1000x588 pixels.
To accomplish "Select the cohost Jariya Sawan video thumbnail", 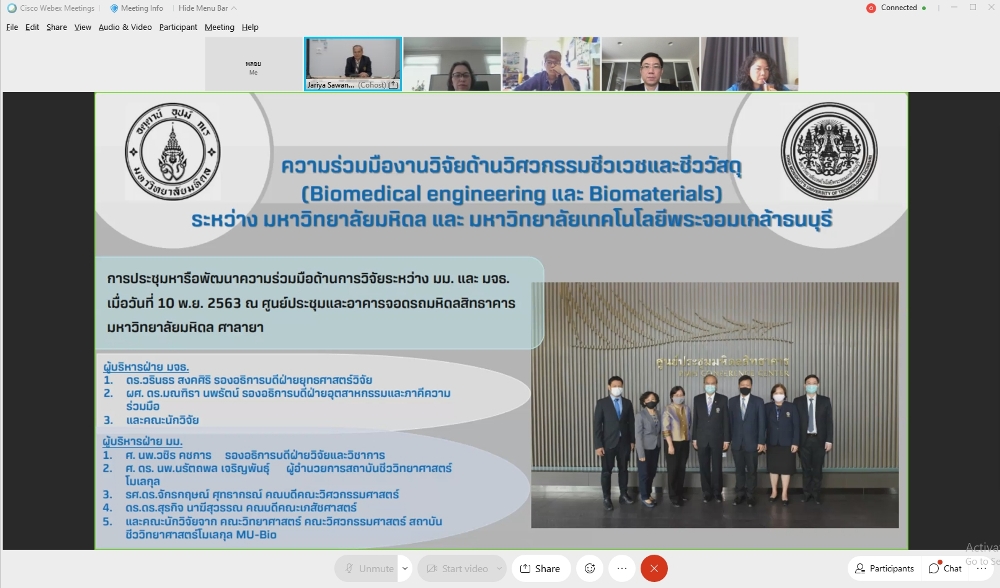I will [x=353, y=64].
